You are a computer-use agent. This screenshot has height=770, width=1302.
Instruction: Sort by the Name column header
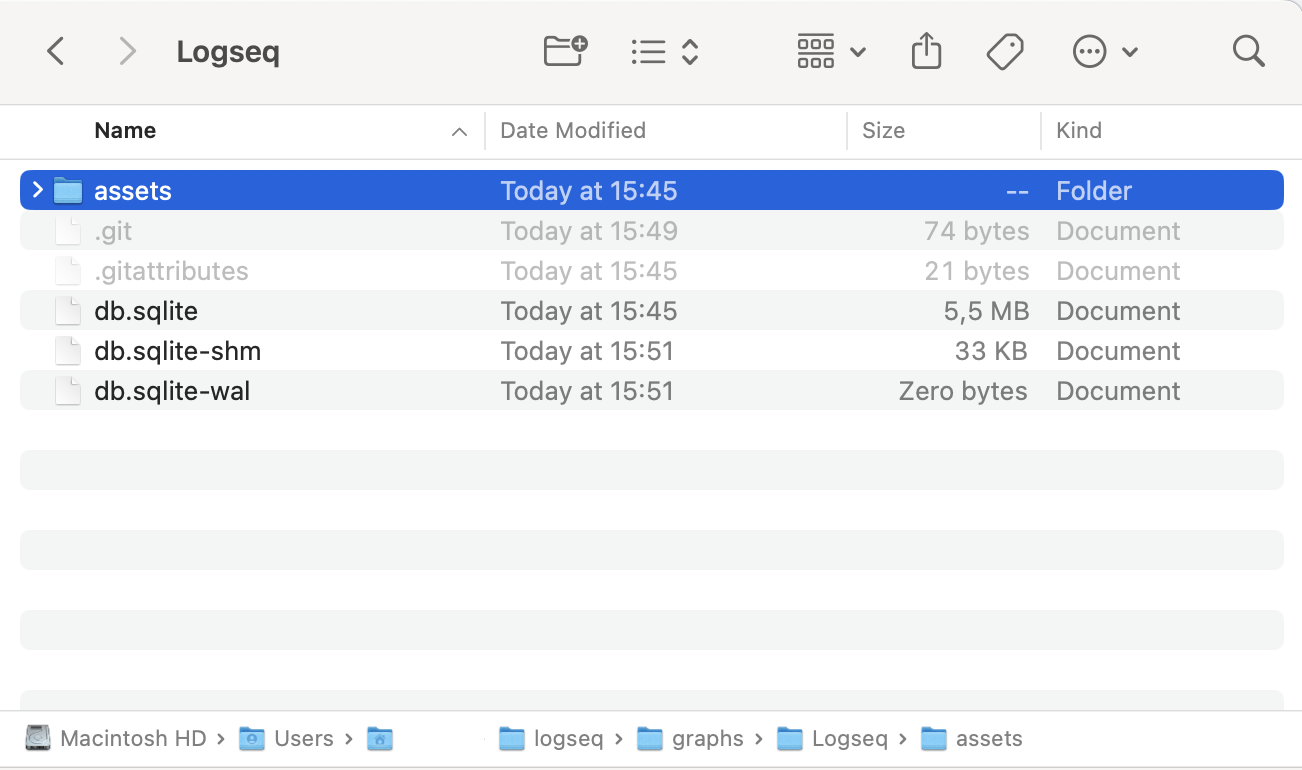pyautogui.click(x=125, y=131)
